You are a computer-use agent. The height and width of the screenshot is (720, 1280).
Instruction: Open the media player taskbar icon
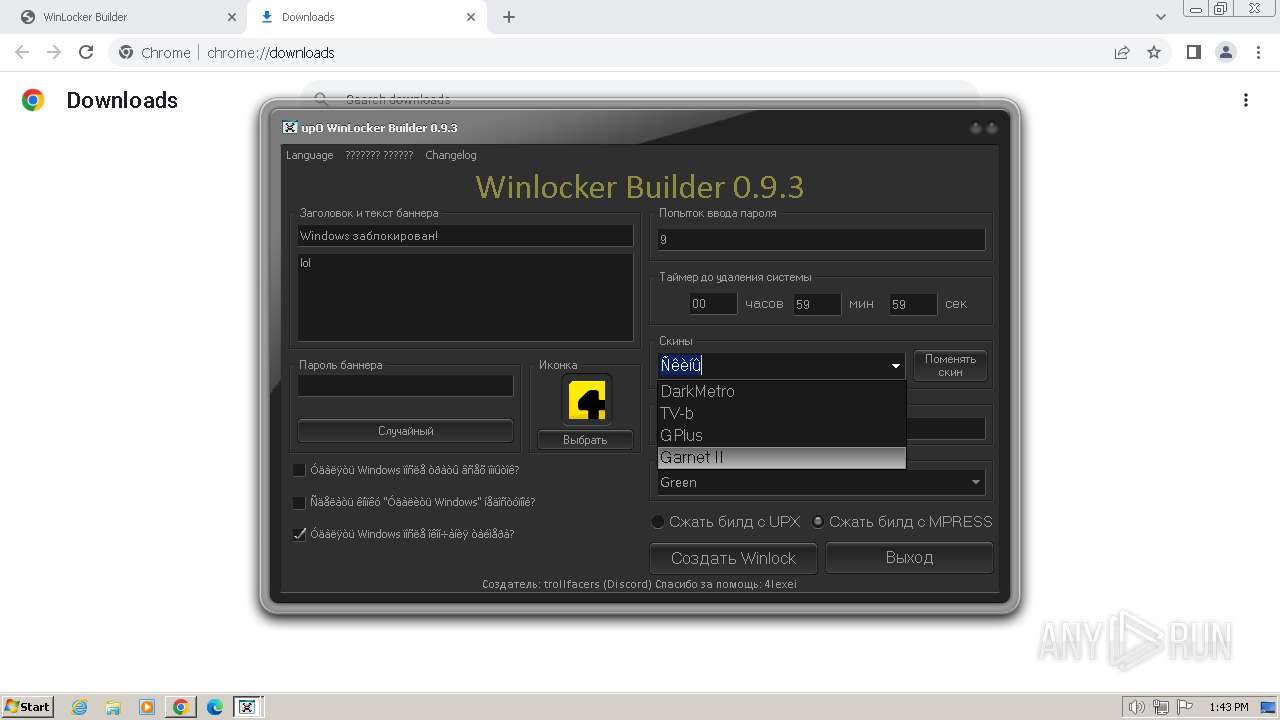click(147, 707)
